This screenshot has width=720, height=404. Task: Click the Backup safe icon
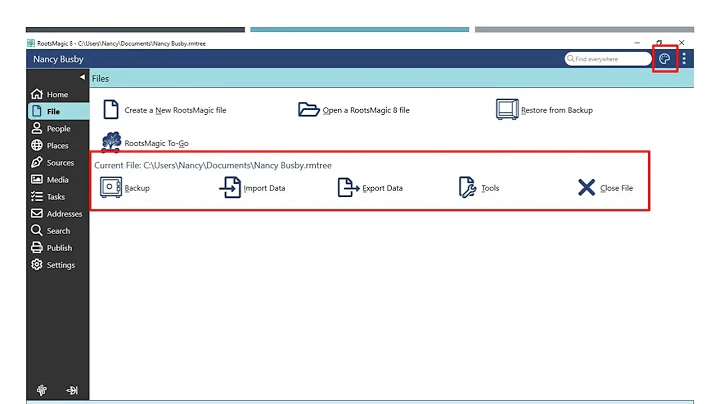pyautogui.click(x=111, y=187)
